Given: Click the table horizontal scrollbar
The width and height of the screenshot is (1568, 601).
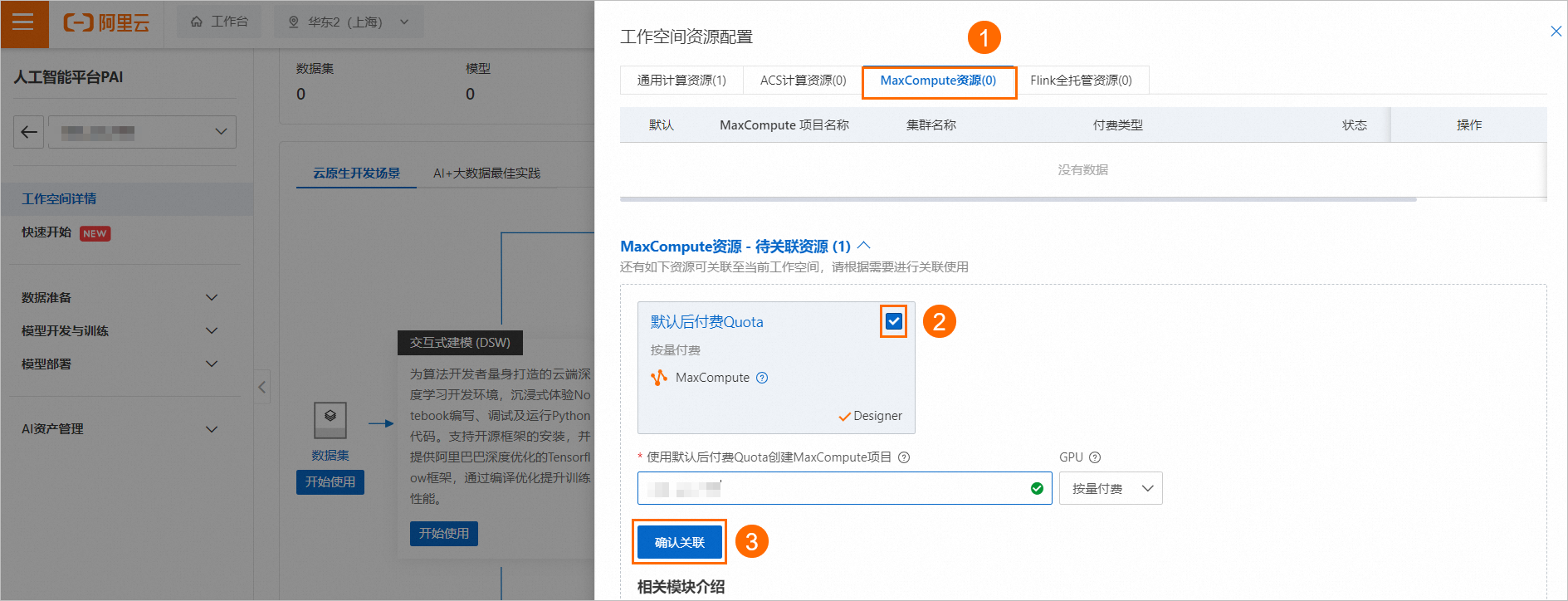Looking at the screenshot, I should 1018,199.
